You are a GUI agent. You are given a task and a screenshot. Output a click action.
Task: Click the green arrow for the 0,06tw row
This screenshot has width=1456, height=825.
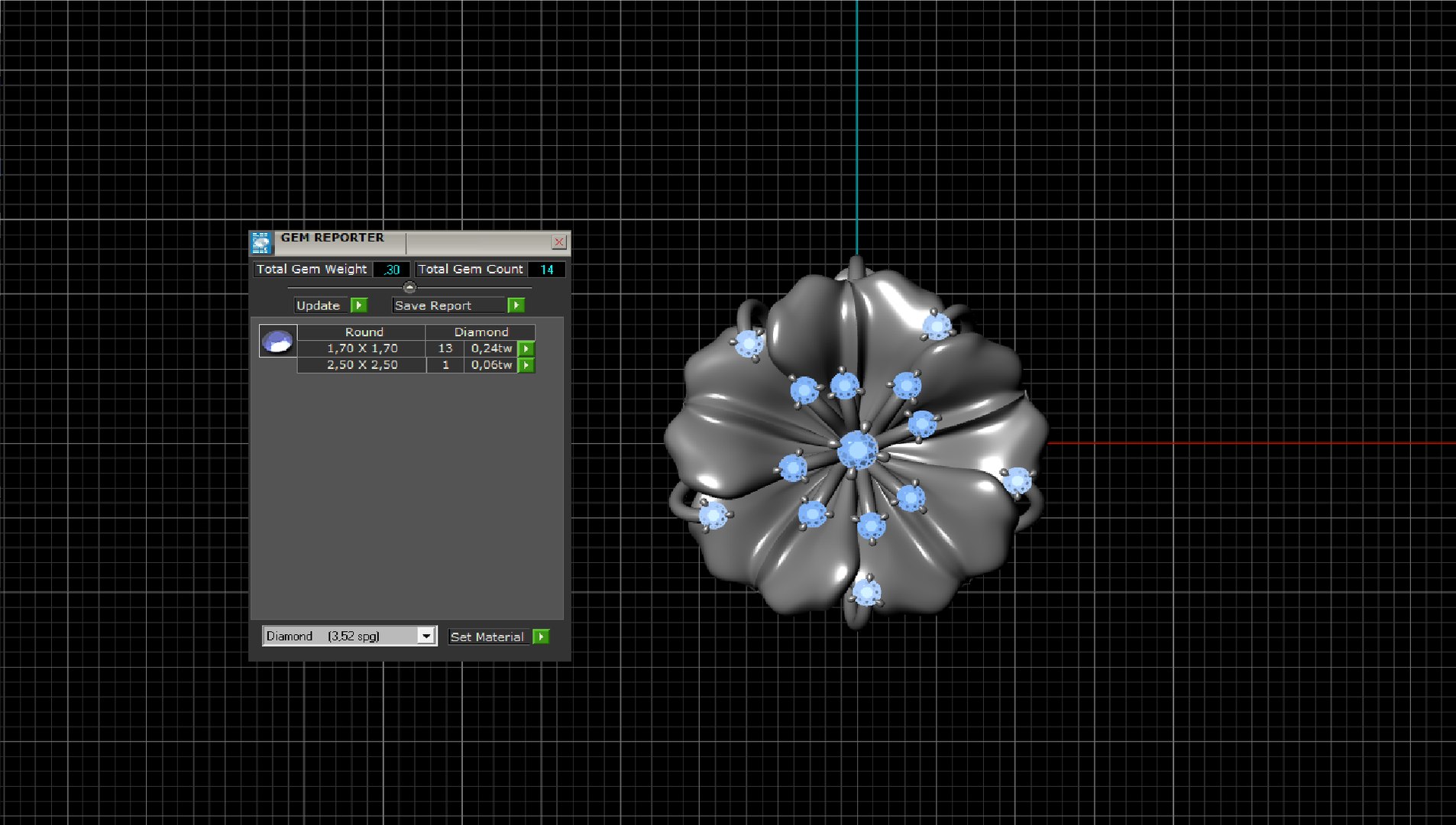click(x=526, y=365)
